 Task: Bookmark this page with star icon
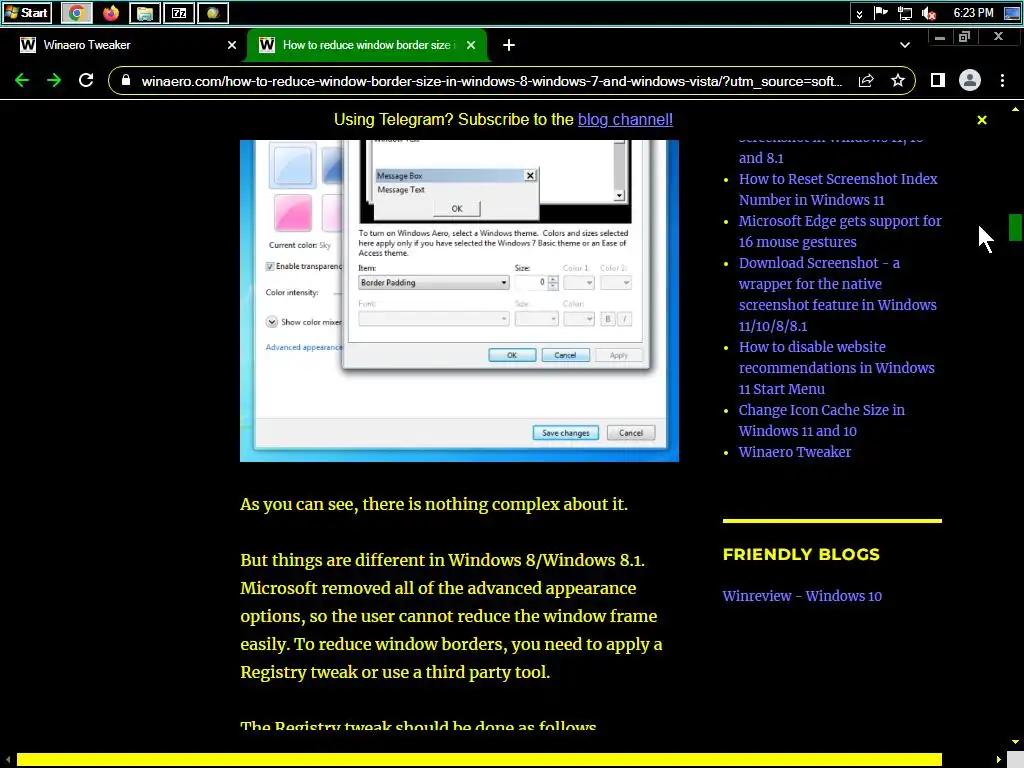[898, 80]
